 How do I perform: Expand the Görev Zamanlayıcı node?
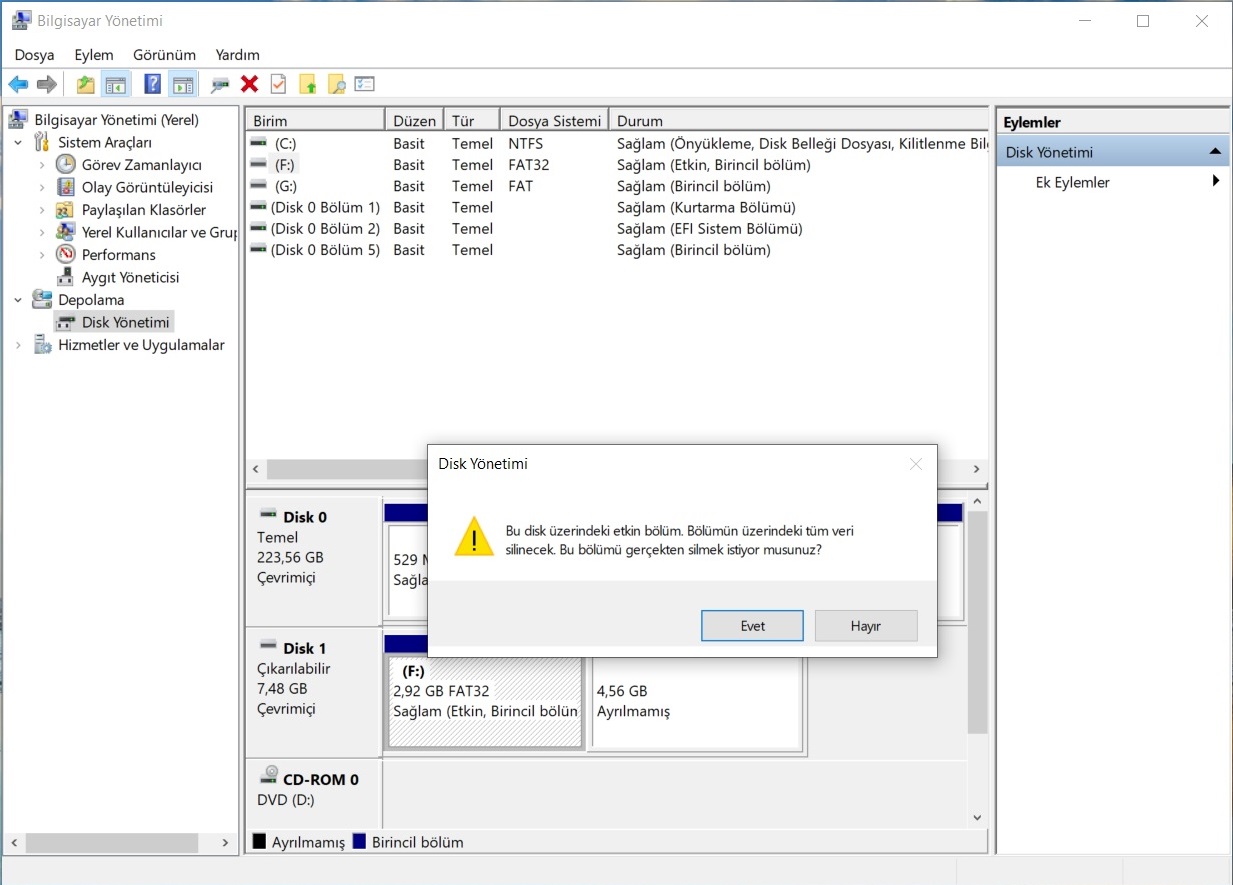coord(42,165)
